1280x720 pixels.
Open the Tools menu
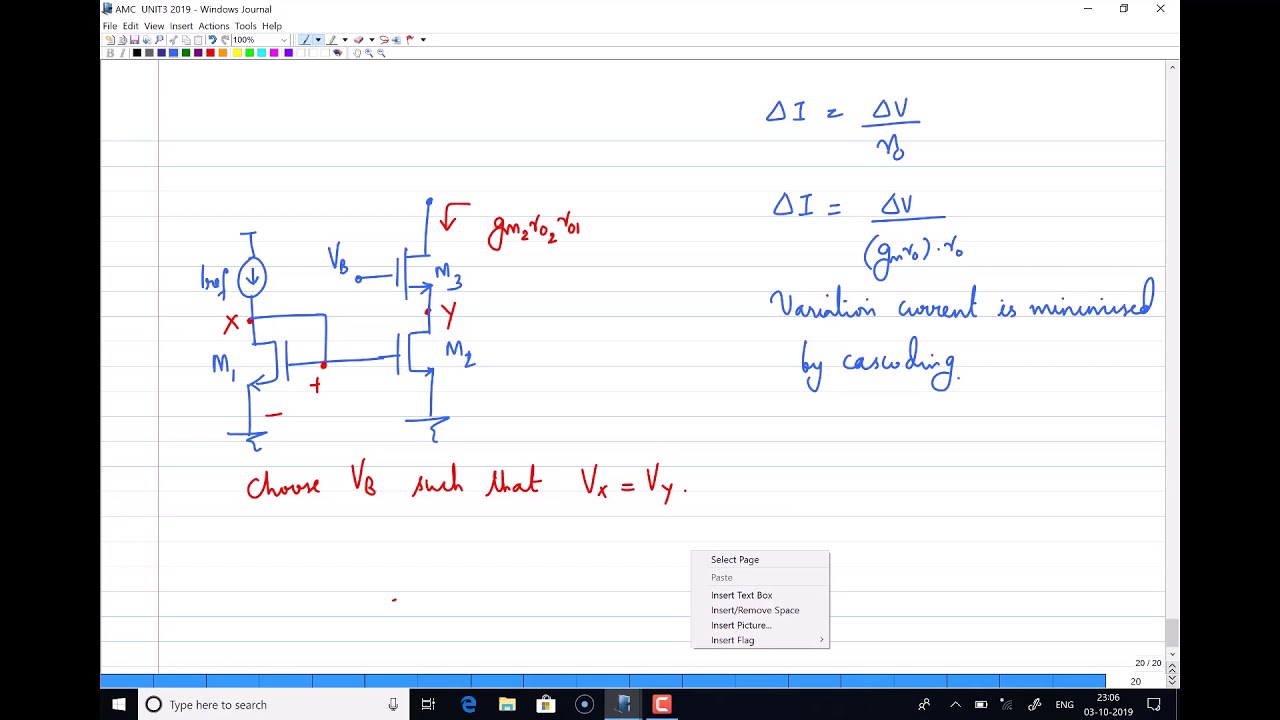[246, 26]
